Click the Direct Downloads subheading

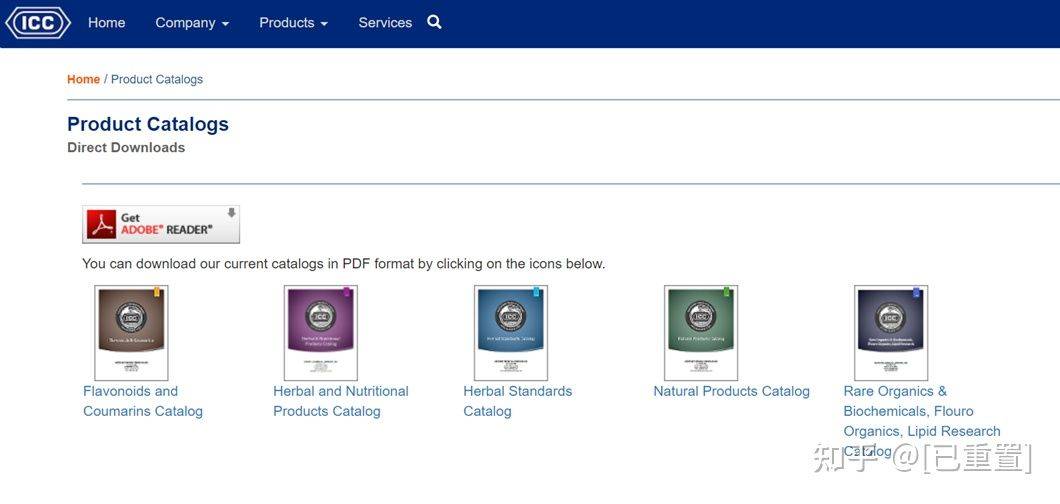pos(126,147)
